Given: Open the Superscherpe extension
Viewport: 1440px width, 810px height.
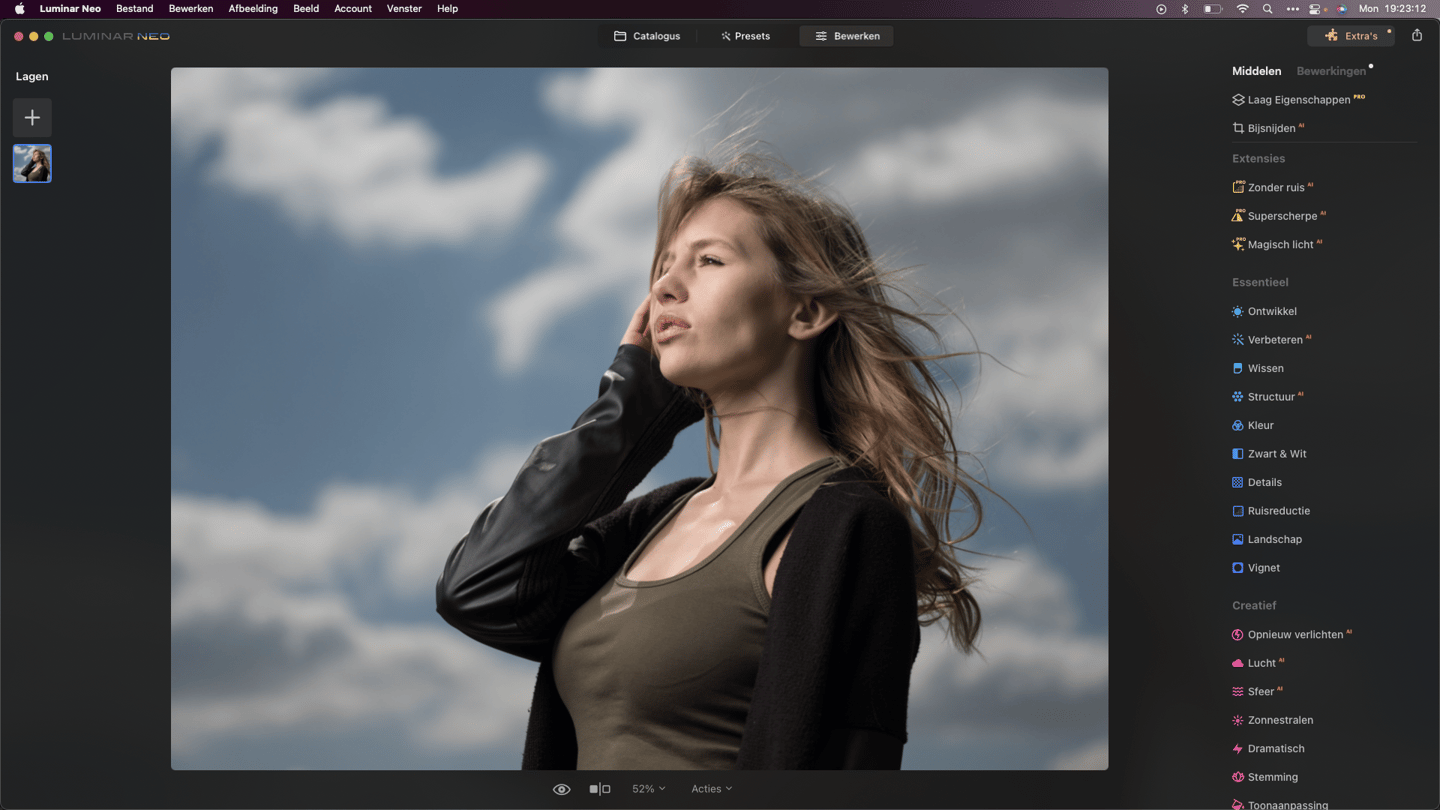Looking at the screenshot, I should click(x=1279, y=216).
